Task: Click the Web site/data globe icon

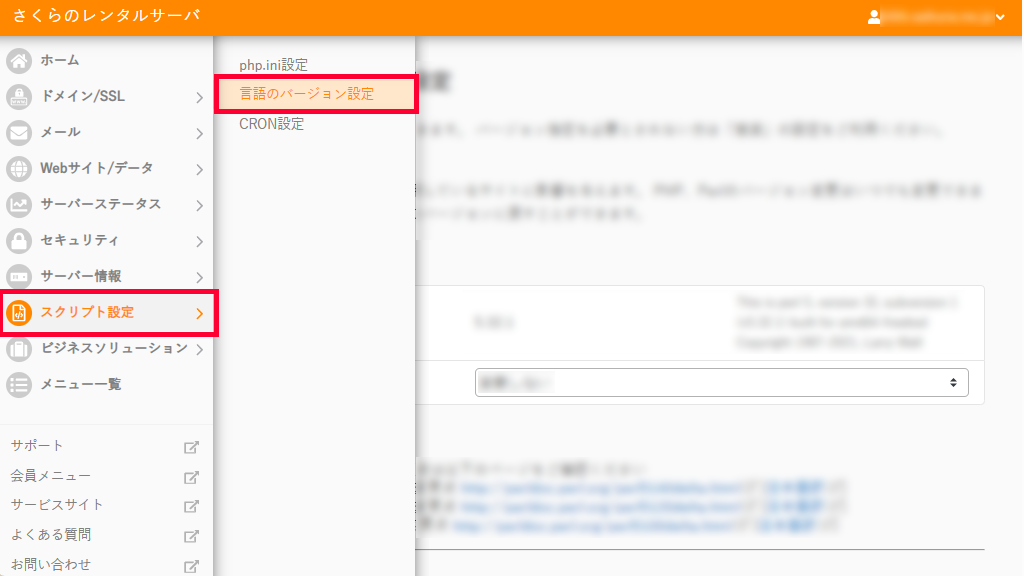Action: (19, 169)
